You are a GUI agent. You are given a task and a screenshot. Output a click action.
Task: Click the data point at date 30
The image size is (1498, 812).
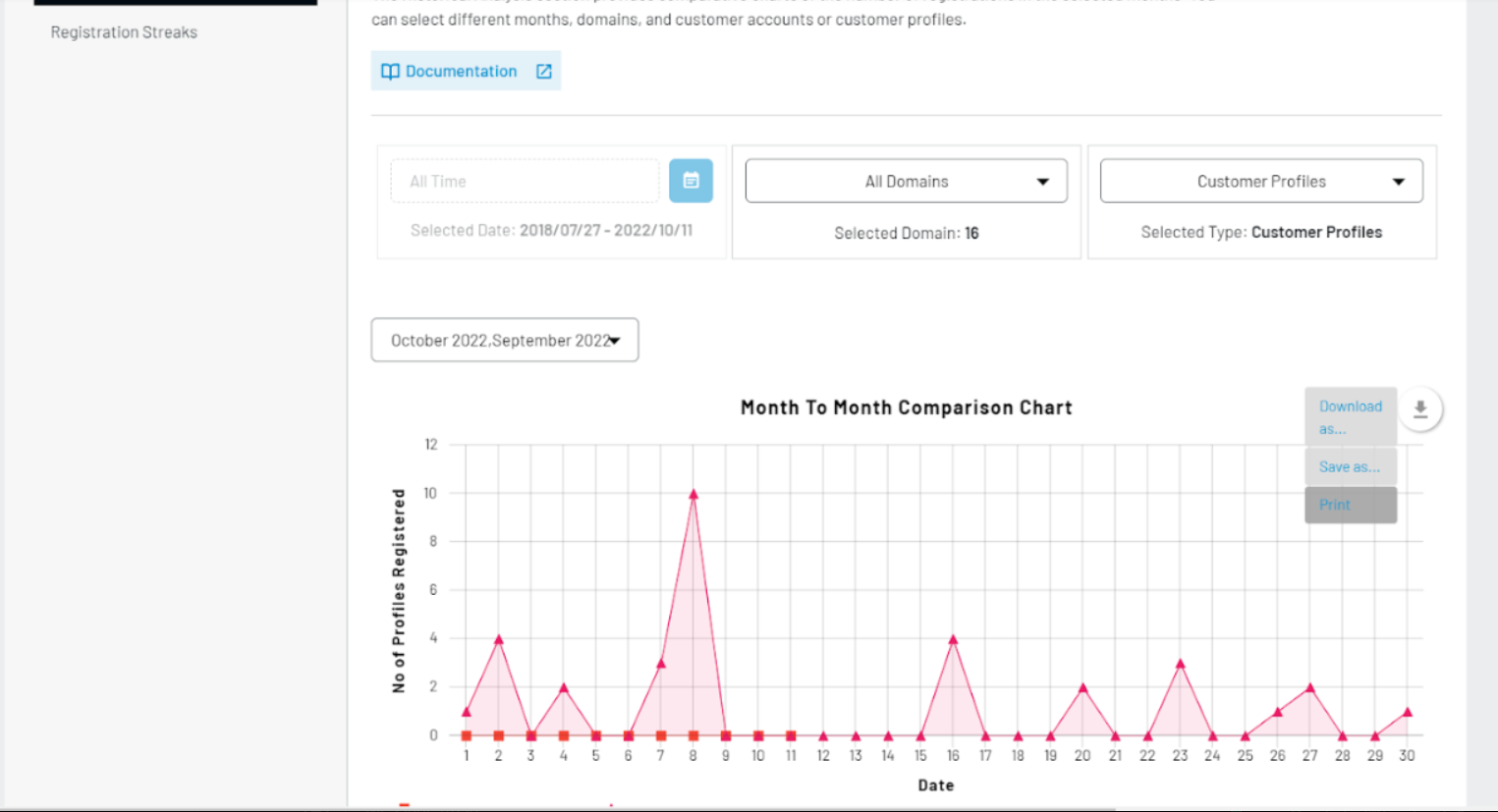pyautogui.click(x=1407, y=713)
